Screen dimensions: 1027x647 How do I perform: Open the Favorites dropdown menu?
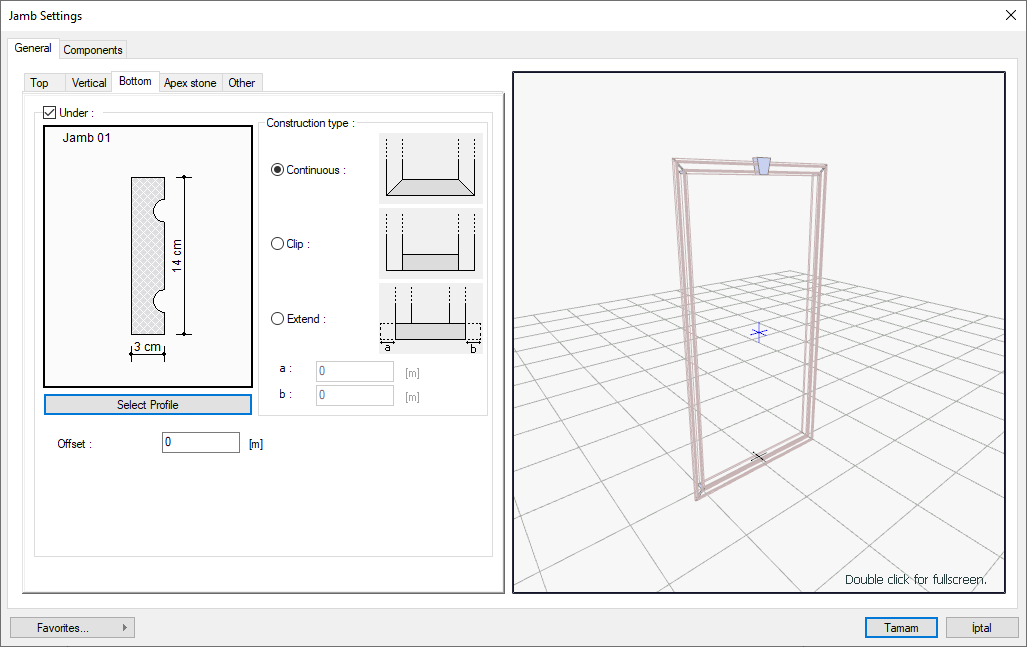(72, 628)
